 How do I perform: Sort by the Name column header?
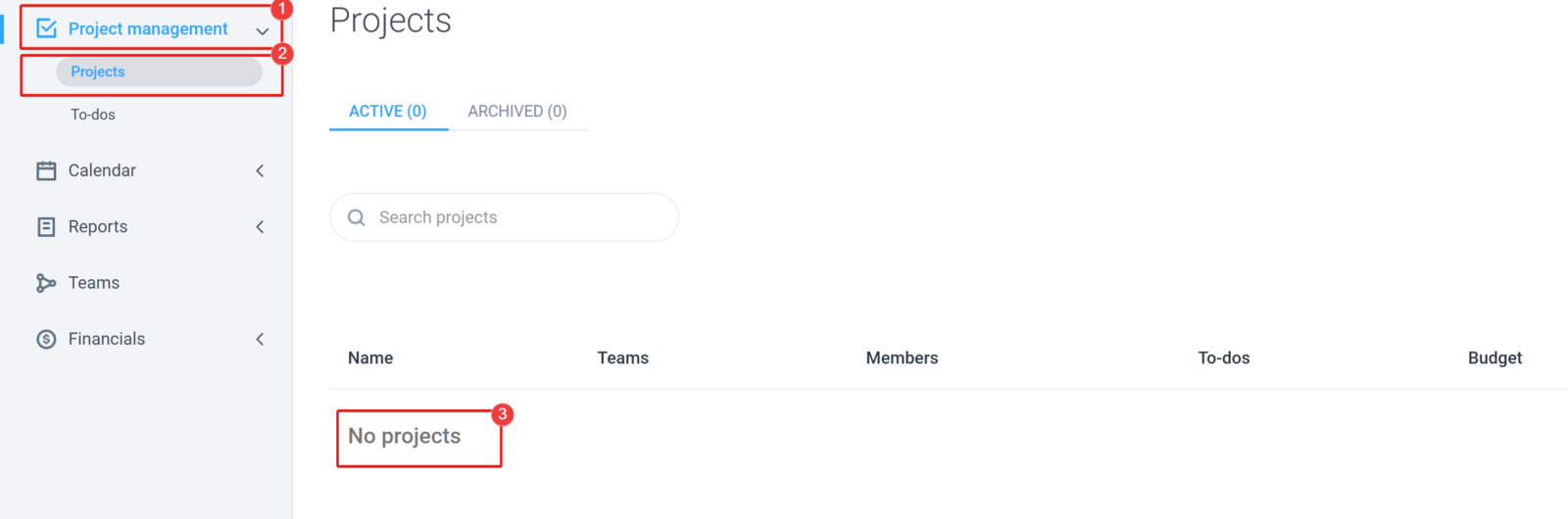click(x=370, y=358)
